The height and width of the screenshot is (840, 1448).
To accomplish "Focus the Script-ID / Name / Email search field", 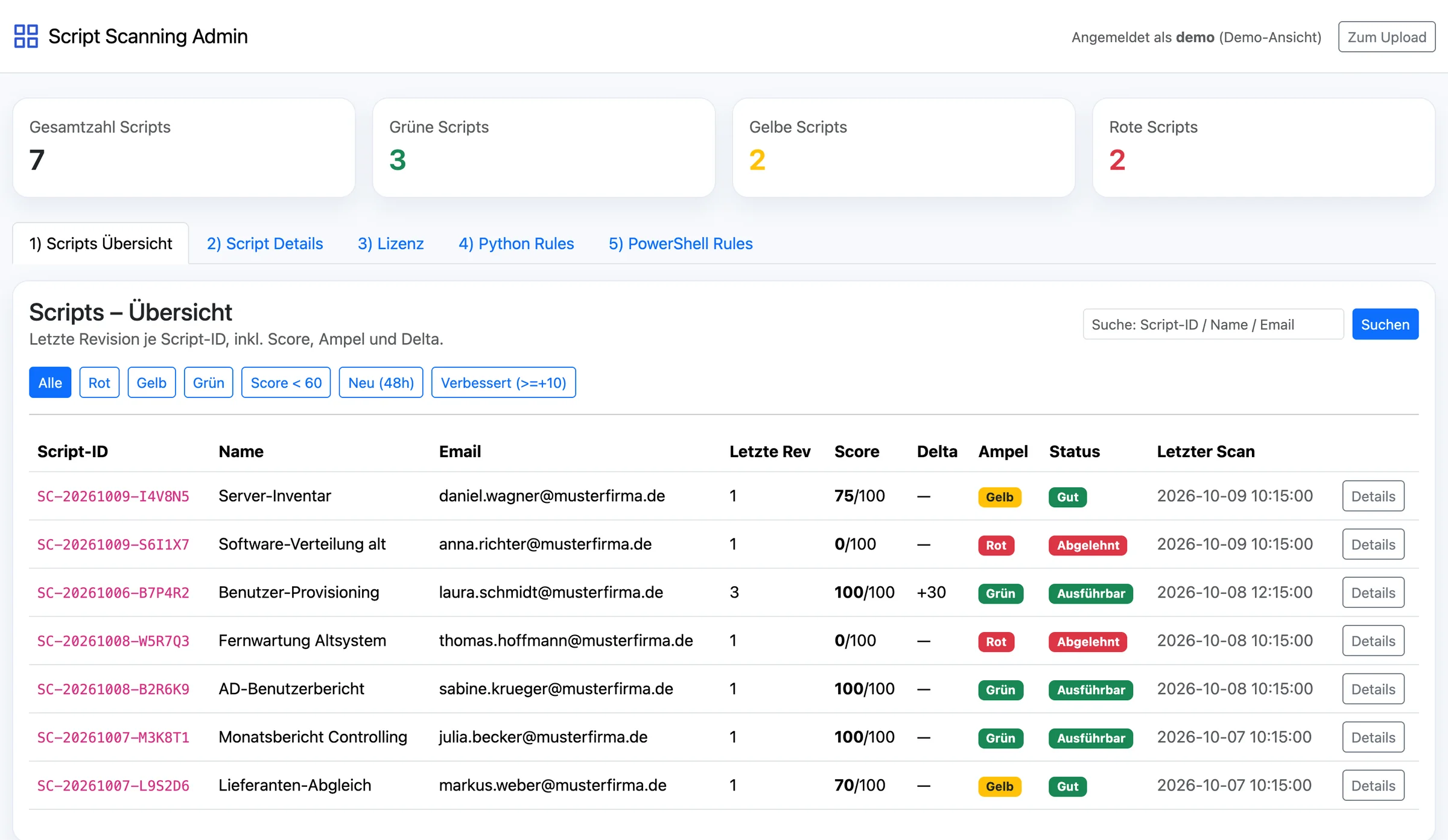I will pos(1213,324).
